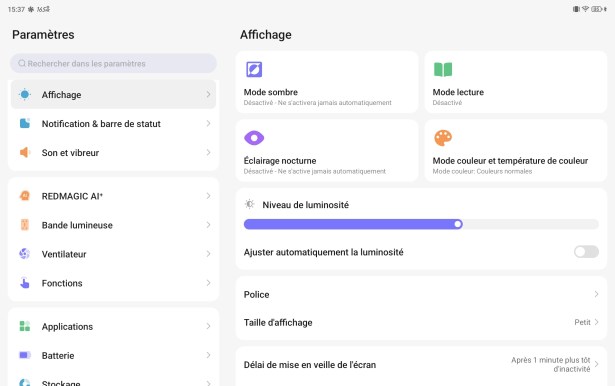Tap the vibrate mode status icon
Screen dimensions: 615x386
(576, 9)
